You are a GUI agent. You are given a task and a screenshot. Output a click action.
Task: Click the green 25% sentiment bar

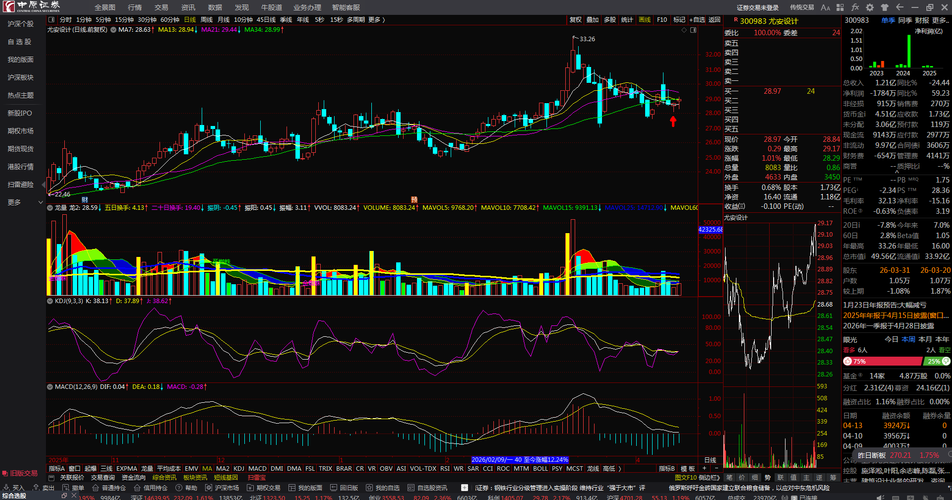(x=936, y=360)
